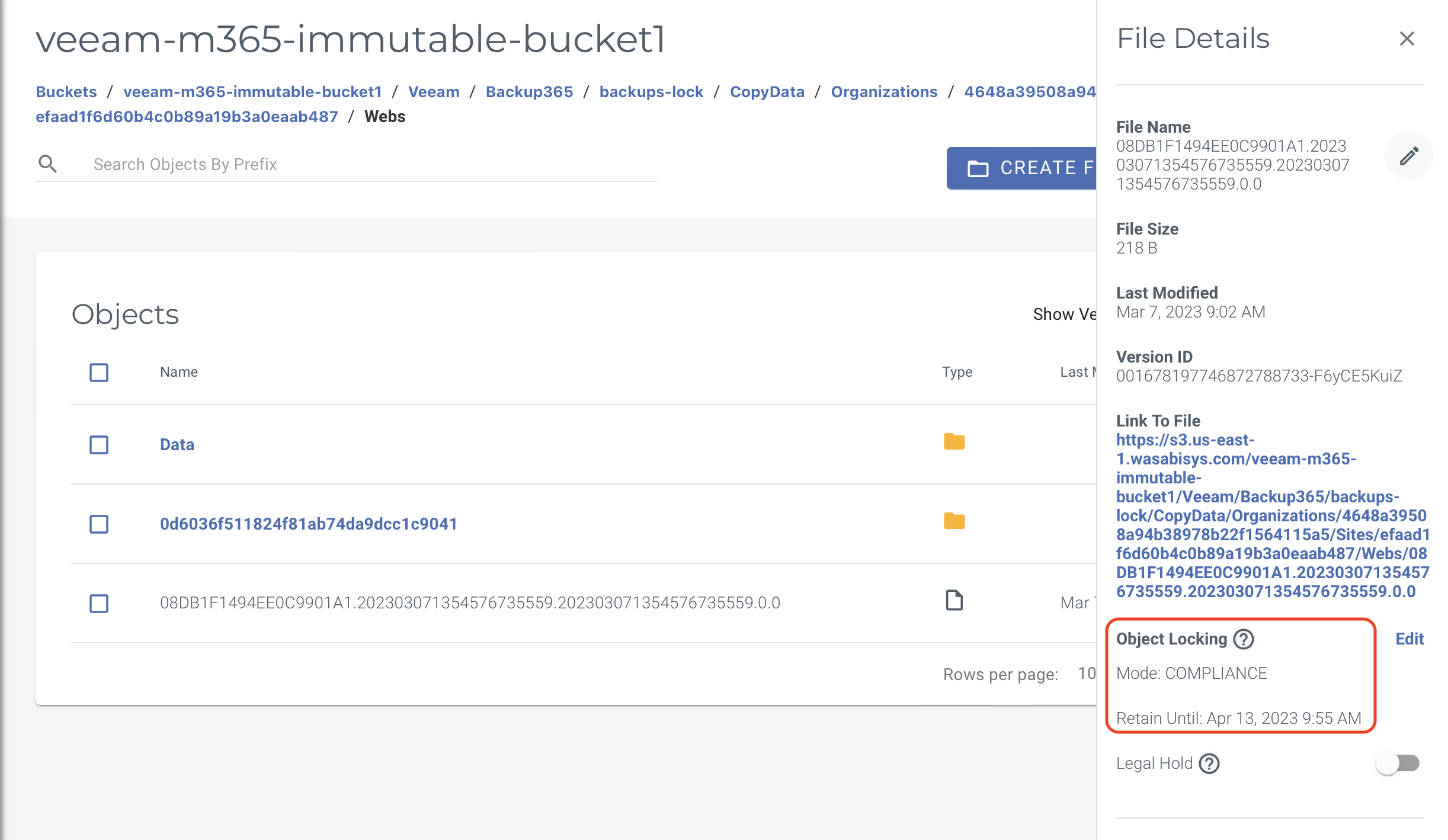Viewport: 1448px width, 840px height.
Task: Check the checkbox next to 0d6036f511824f81ab74da9dcc1c9041
Action: click(99, 522)
